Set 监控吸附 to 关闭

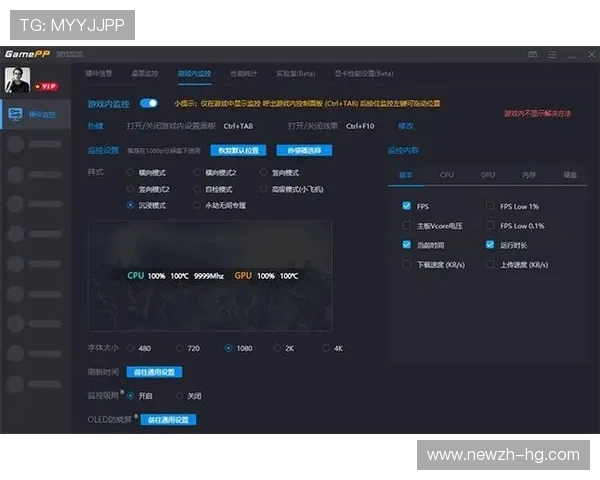(x=179, y=396)
